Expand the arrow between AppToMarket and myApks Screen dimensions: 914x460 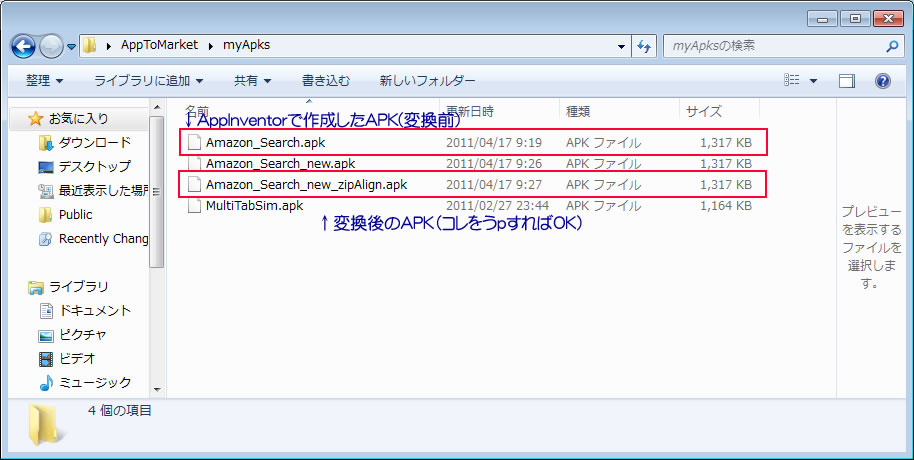point(210,45)
